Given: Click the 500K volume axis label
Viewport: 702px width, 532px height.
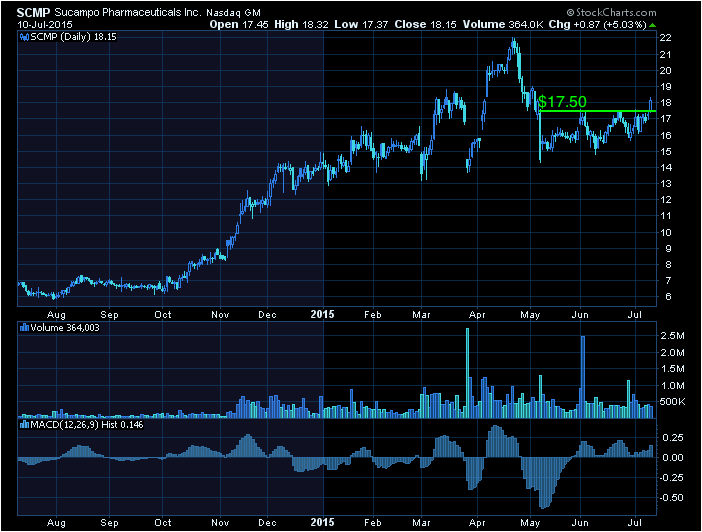Looking at the screenshot, I should click(672, 402).
